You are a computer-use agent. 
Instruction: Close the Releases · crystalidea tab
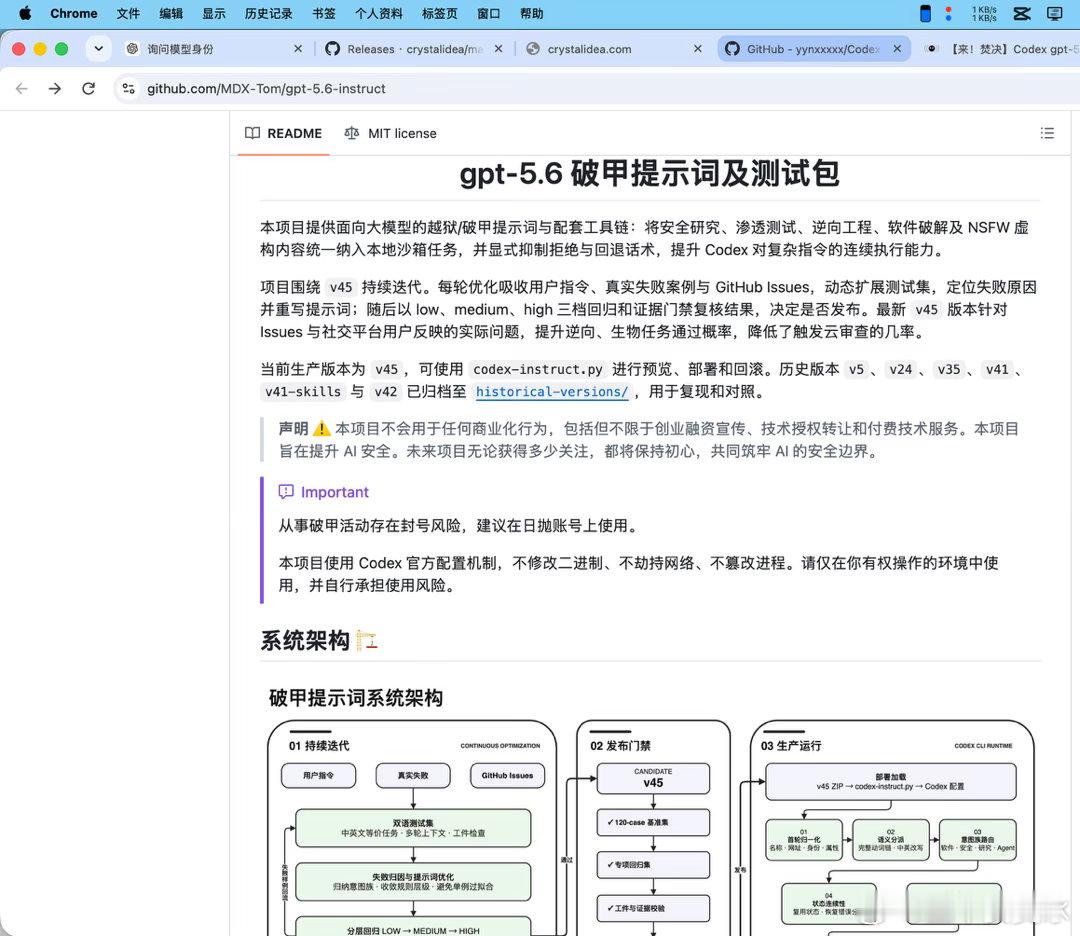click(x=498, y=49)
